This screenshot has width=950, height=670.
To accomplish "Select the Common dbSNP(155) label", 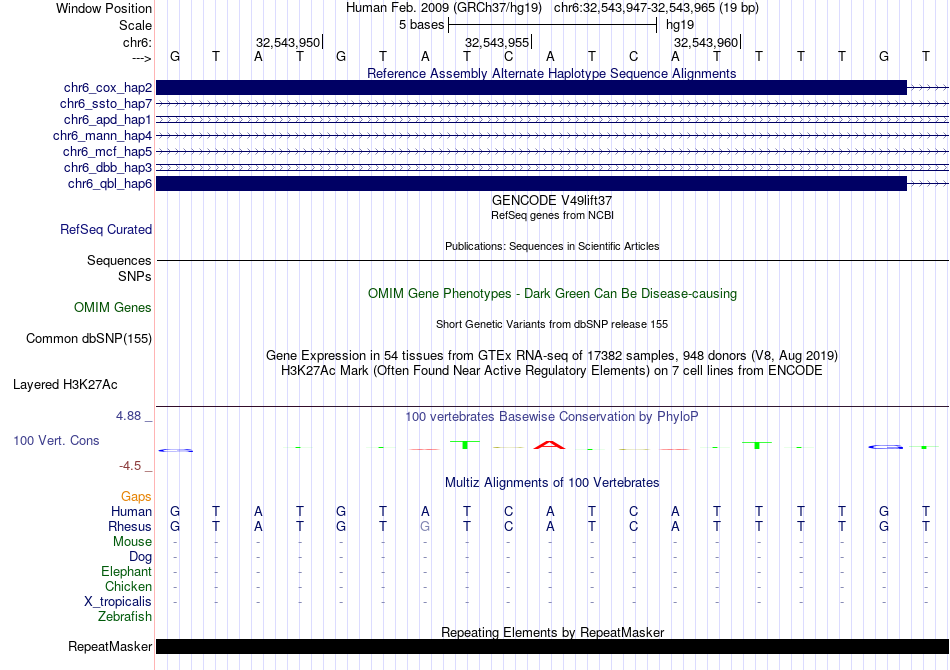I will tap(89, 339).
